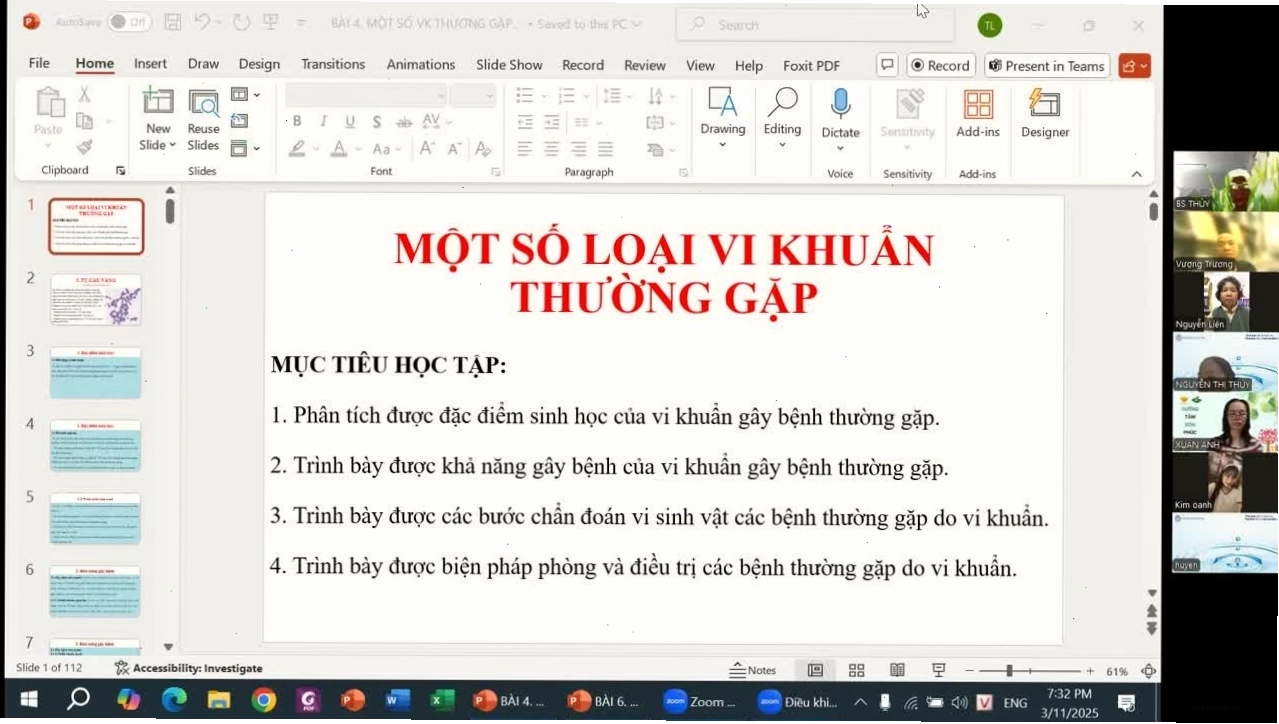Open the Add-ins gallery icon

(x=977, y=103)
